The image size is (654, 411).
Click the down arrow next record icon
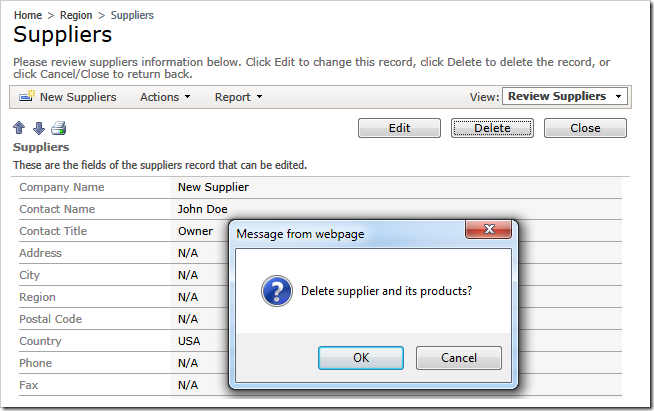[39, 128]
